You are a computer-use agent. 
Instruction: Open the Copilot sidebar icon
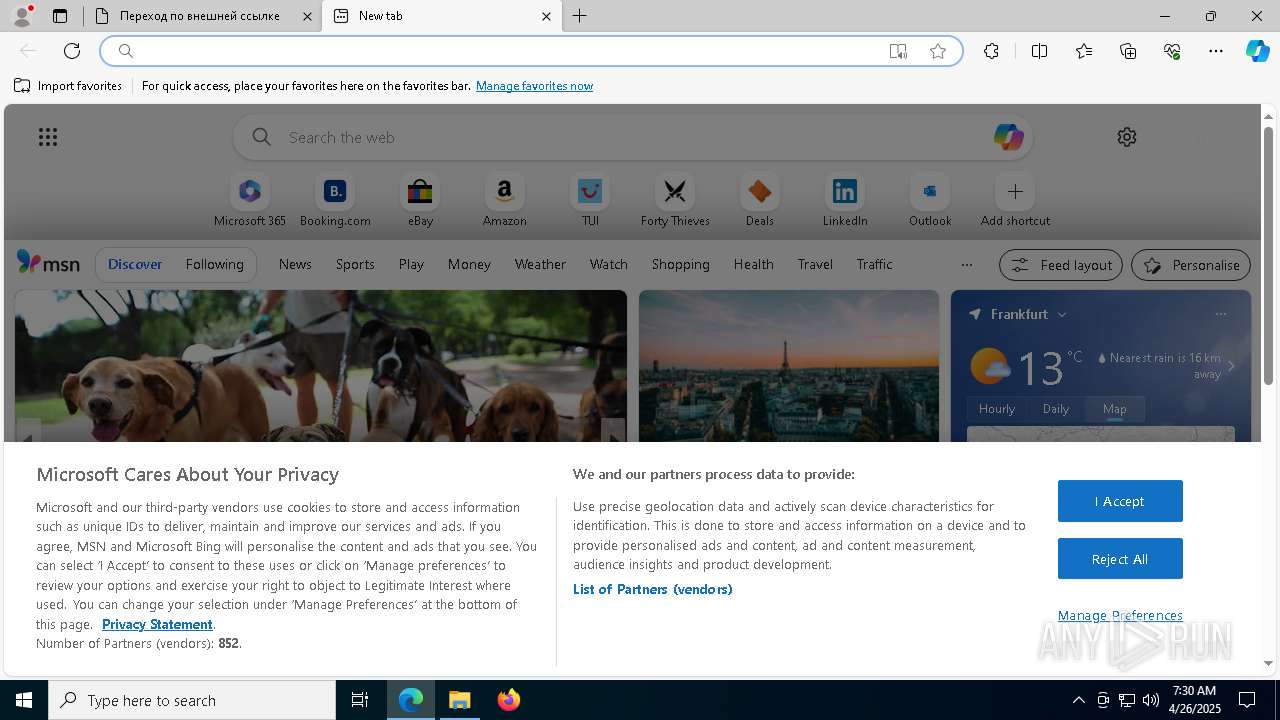pyautogui.click(x=1258, y=51)
